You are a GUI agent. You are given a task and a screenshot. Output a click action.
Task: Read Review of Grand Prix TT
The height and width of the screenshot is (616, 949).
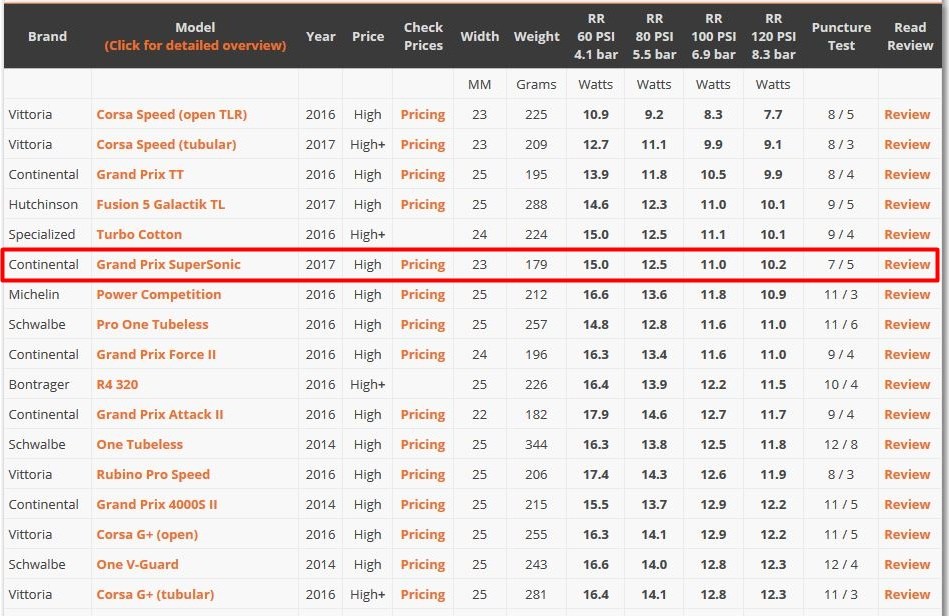click(x=907, y=174)
